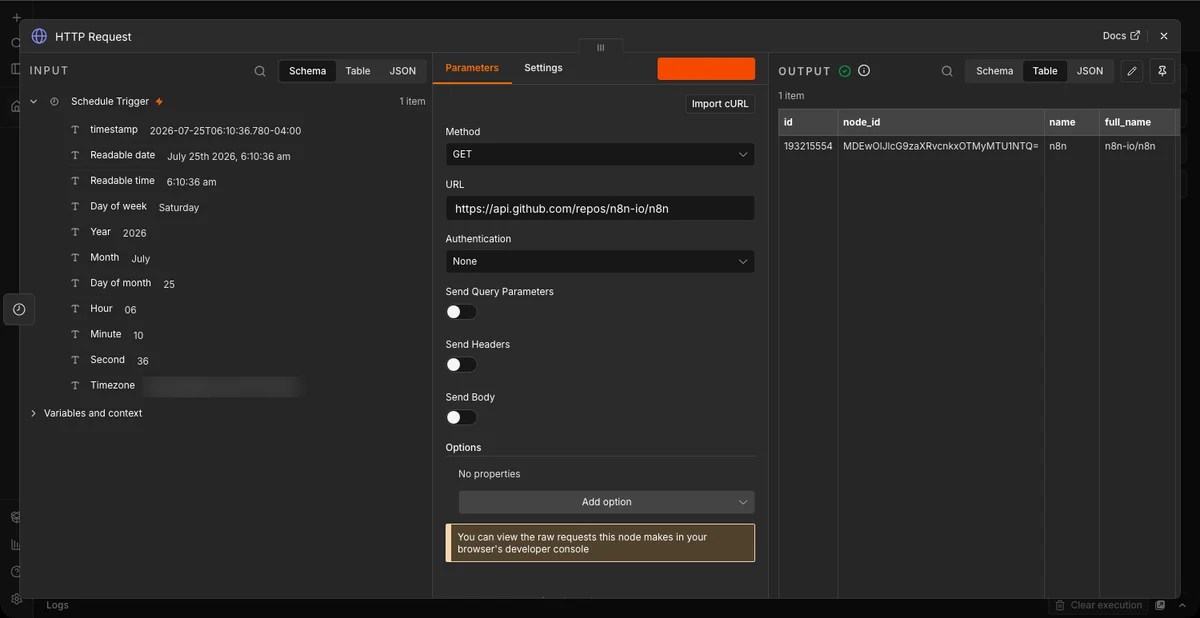Select the JSON view in INPUT panel
Image resolution: width=1200 pixels, height=618 pixels.
(x=403, y=71)
